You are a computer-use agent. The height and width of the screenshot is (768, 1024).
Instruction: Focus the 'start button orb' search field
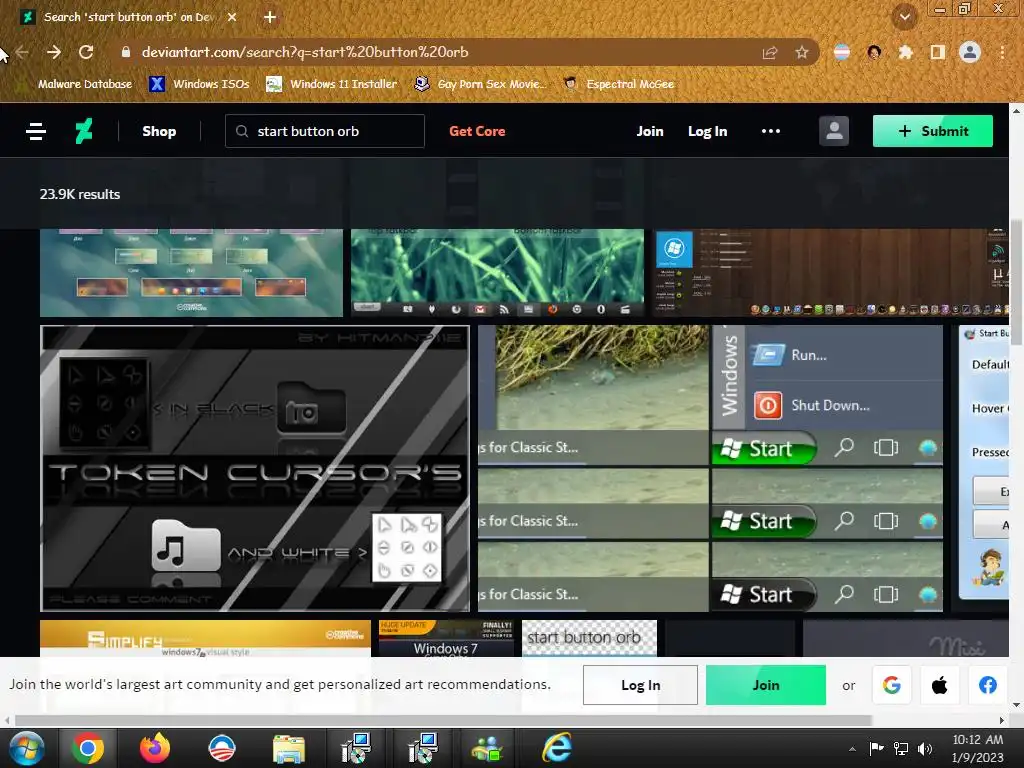pos(325,131)
